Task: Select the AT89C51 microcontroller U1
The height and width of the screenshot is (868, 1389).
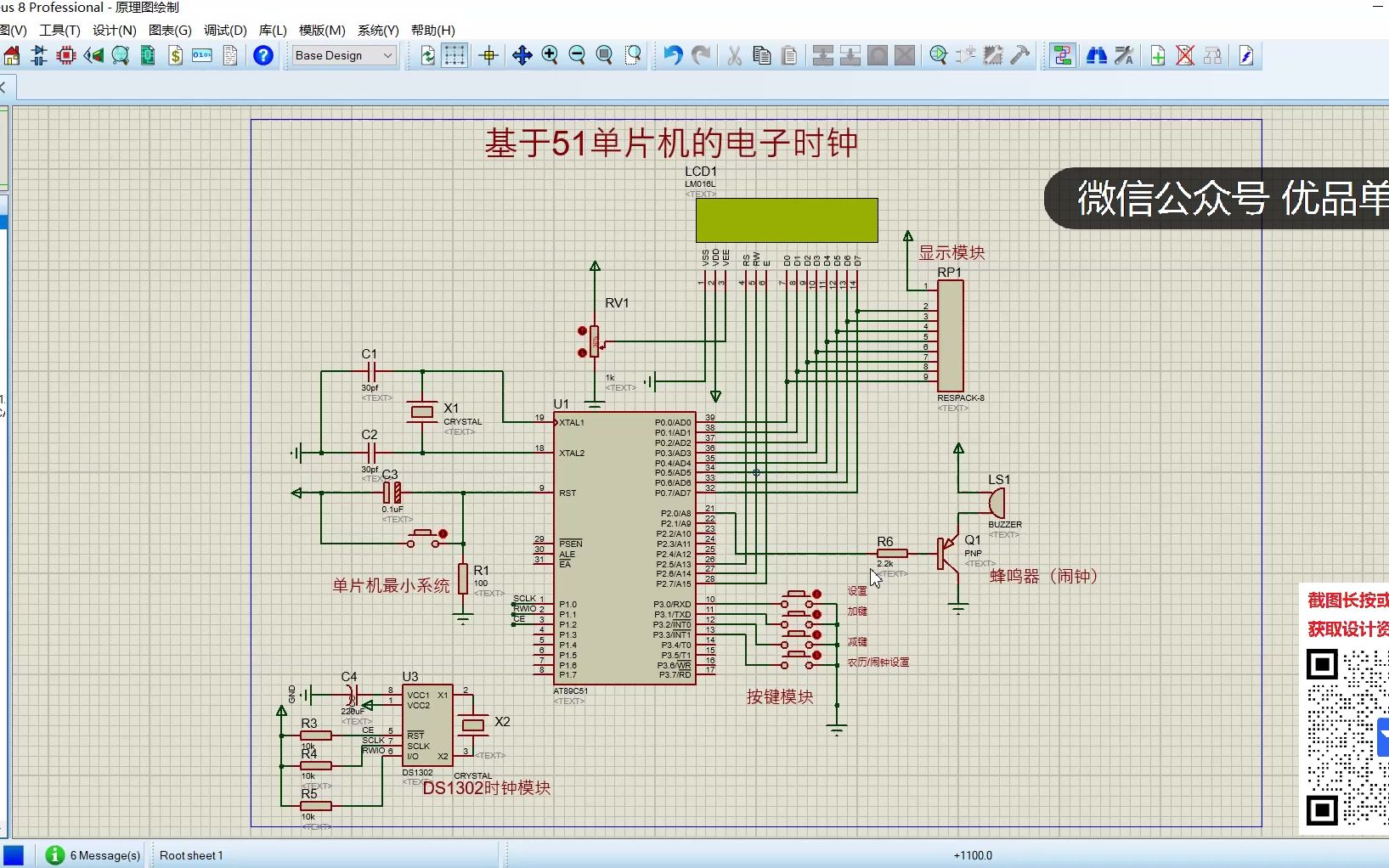Action: click(x=624, y=549)
